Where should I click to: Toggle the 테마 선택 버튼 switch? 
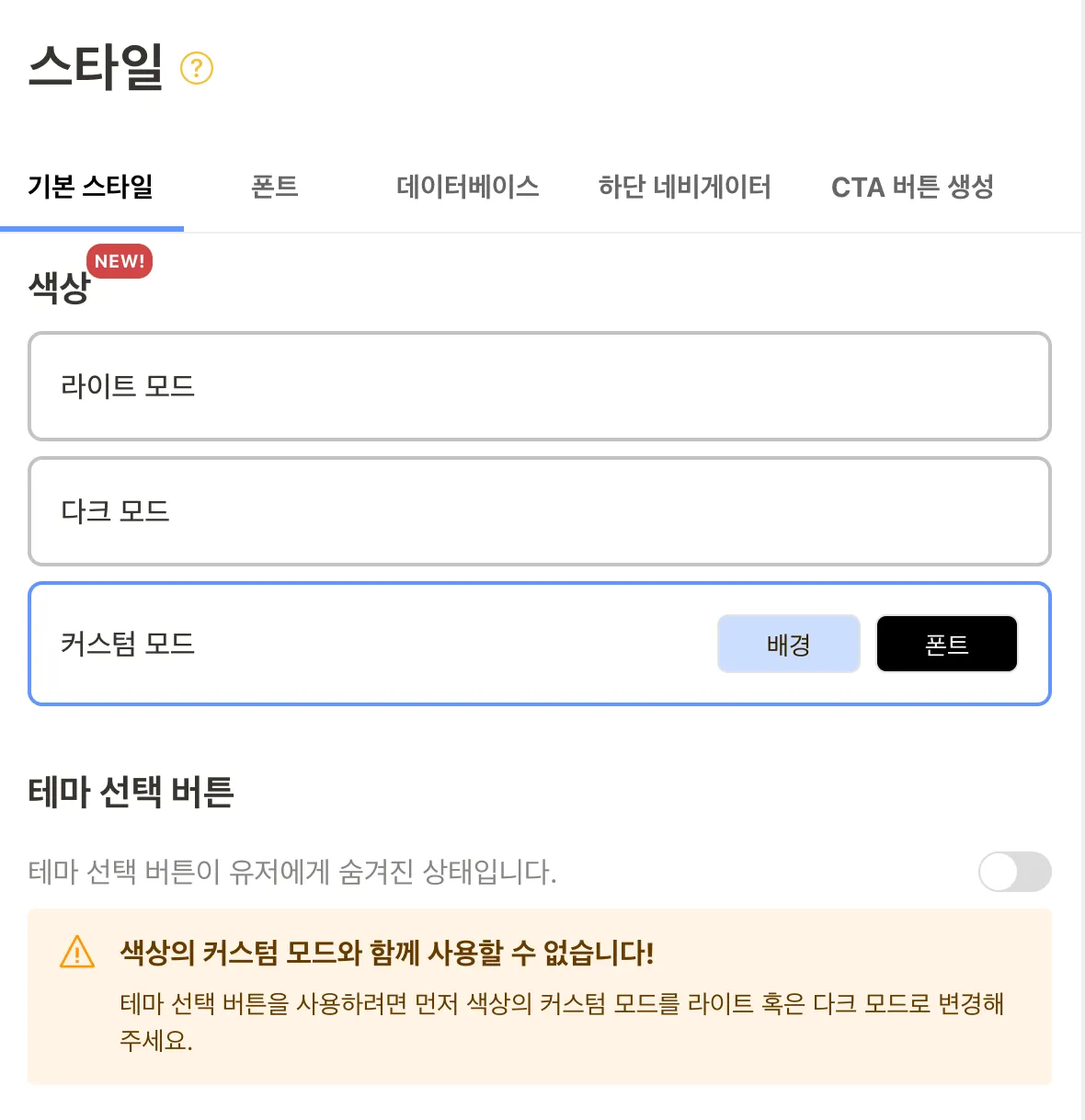(x=1014, y=872)
